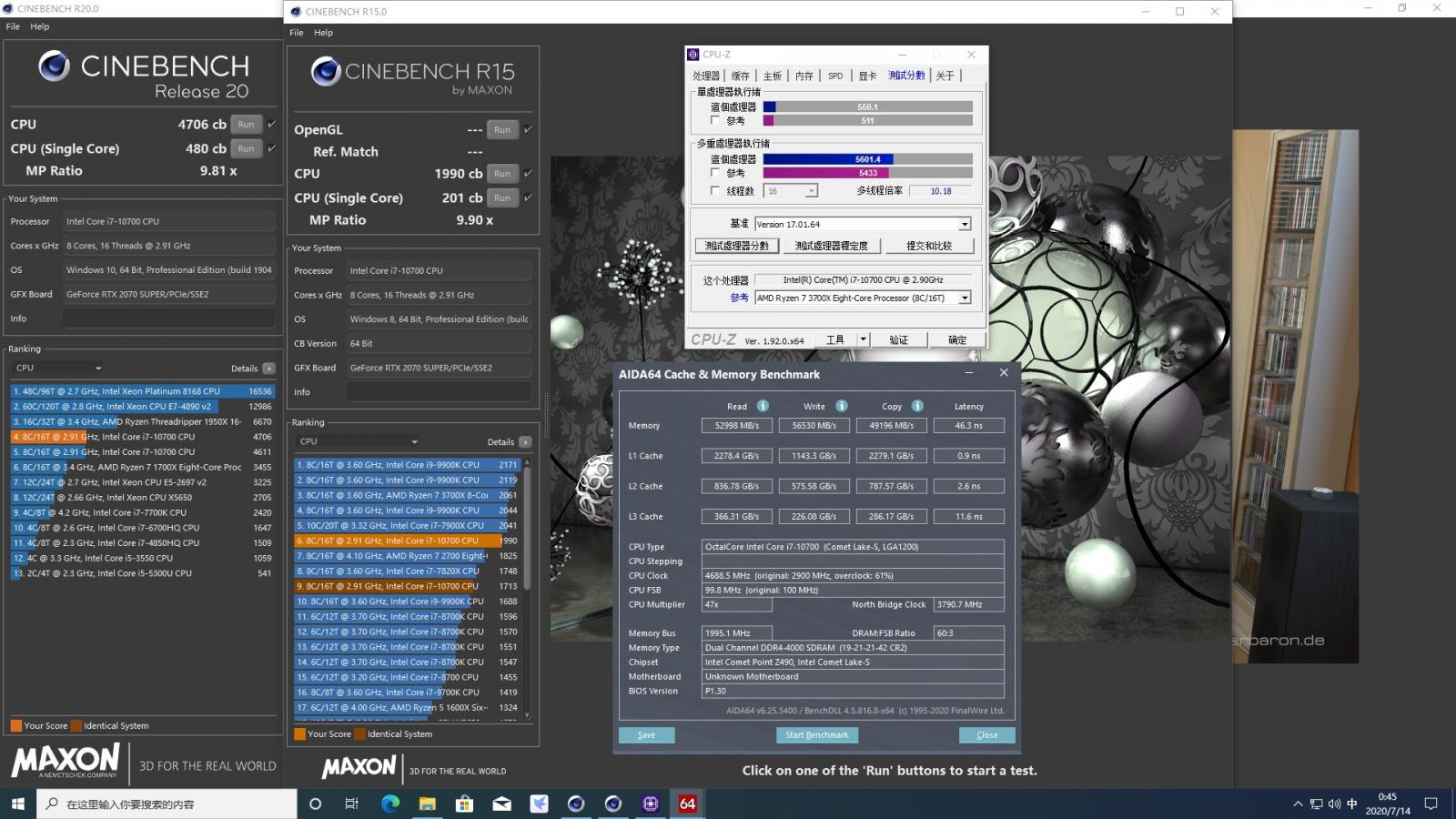1456x819 pixels.
Task: Open Mail app from taskbar
Action: pos(501,804)
